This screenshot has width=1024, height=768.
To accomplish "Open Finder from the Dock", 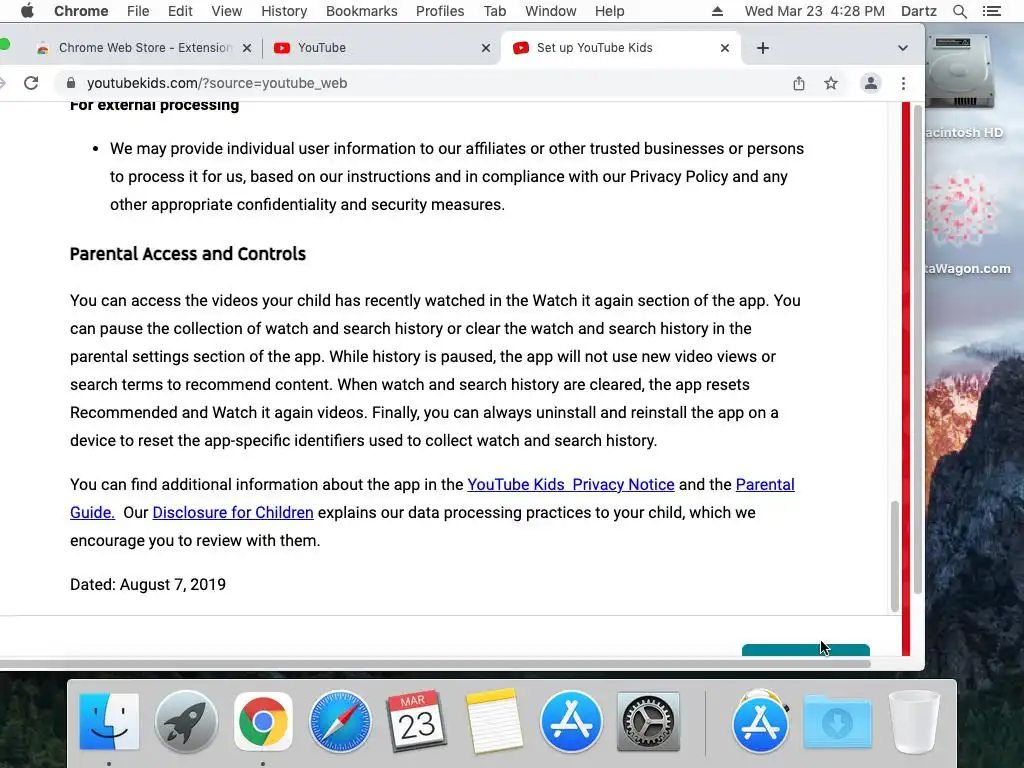I will pyautogui.click(x=109, y=722).
